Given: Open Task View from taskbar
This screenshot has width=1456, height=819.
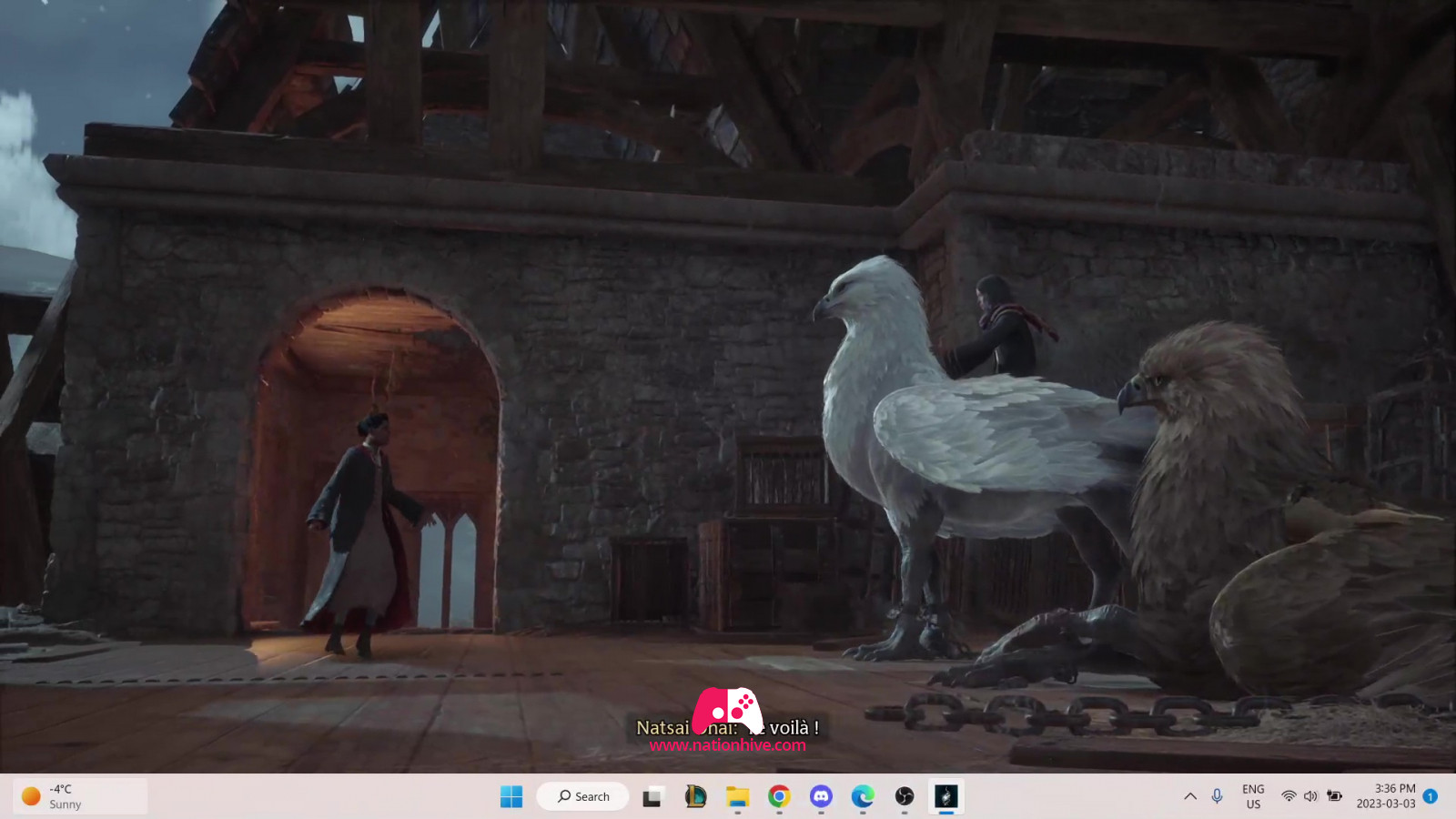Looking at the screenshot, I should coord(652,796).
